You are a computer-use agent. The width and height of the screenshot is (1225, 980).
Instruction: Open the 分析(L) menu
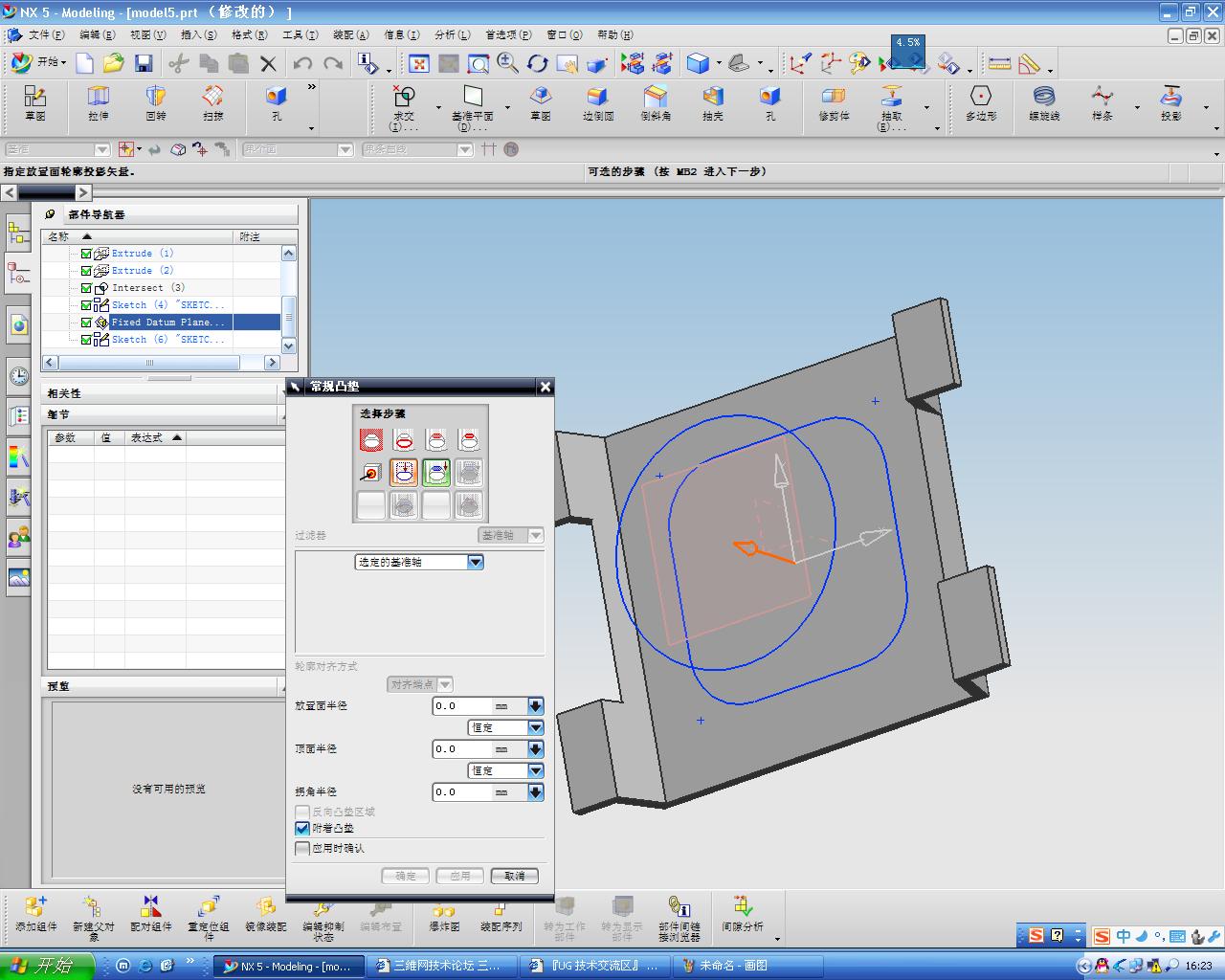(452, 34)
